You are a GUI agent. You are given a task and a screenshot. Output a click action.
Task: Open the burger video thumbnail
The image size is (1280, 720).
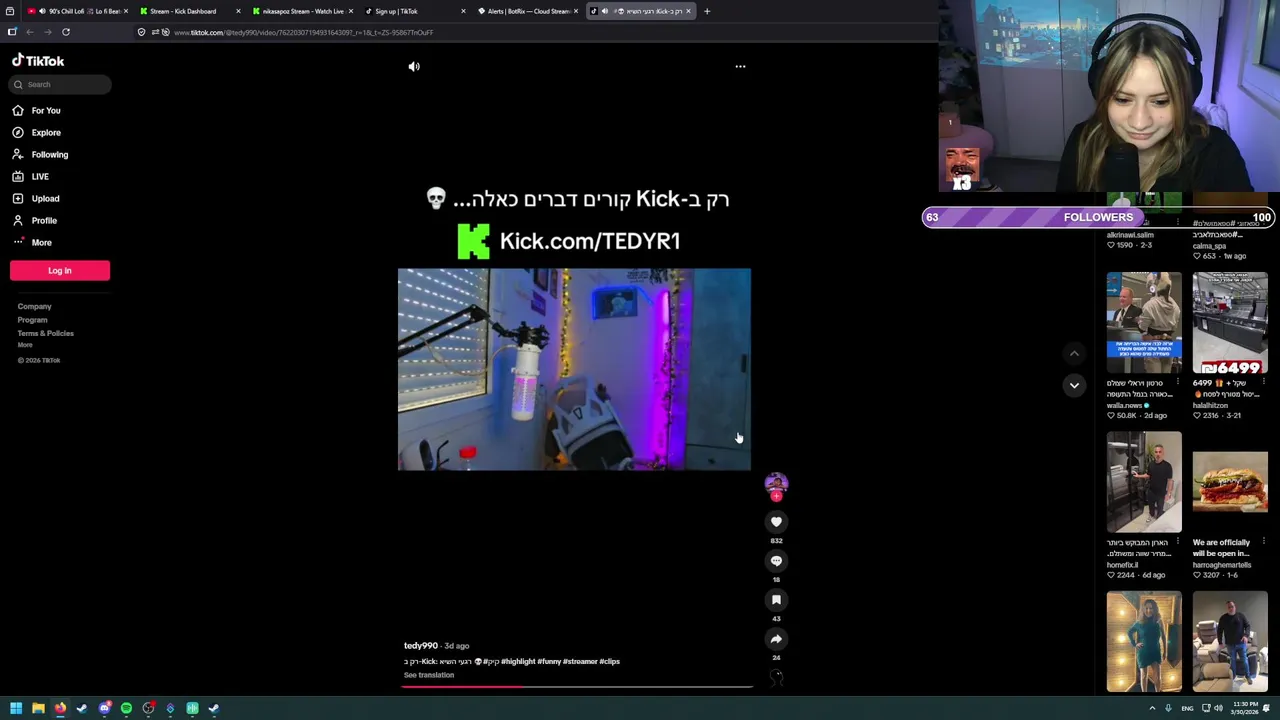(1230, 482)
